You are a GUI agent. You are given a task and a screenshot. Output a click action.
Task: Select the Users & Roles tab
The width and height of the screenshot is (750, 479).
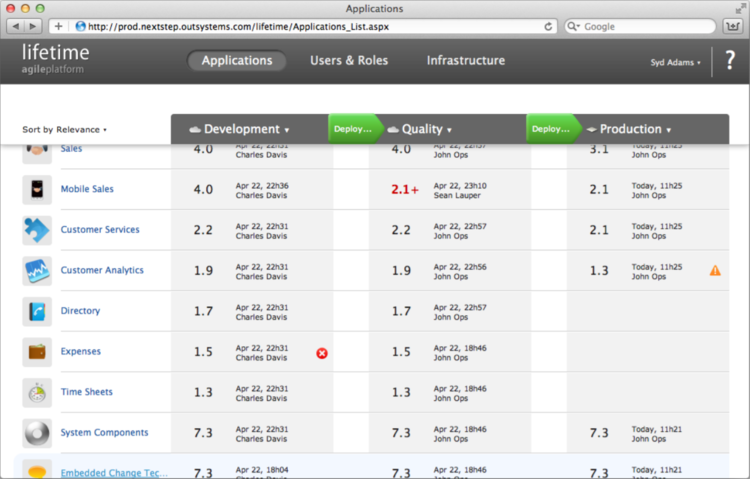pyautogui.click(x=349, y=61)
